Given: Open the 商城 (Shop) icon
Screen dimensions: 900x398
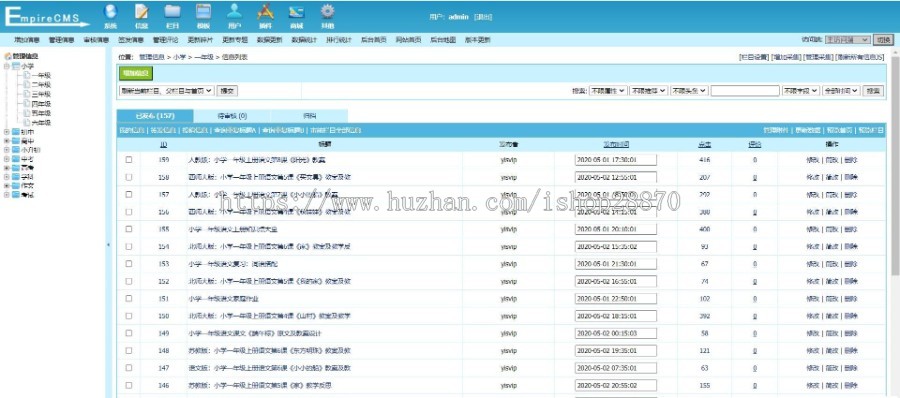Looking at the screenshot, I should point(296,11).
